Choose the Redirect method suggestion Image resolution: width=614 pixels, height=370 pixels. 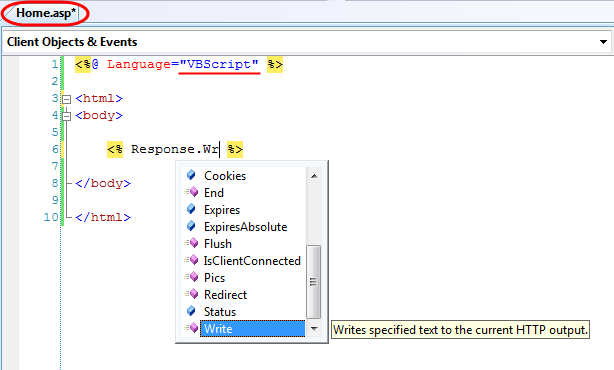point(225,294)
